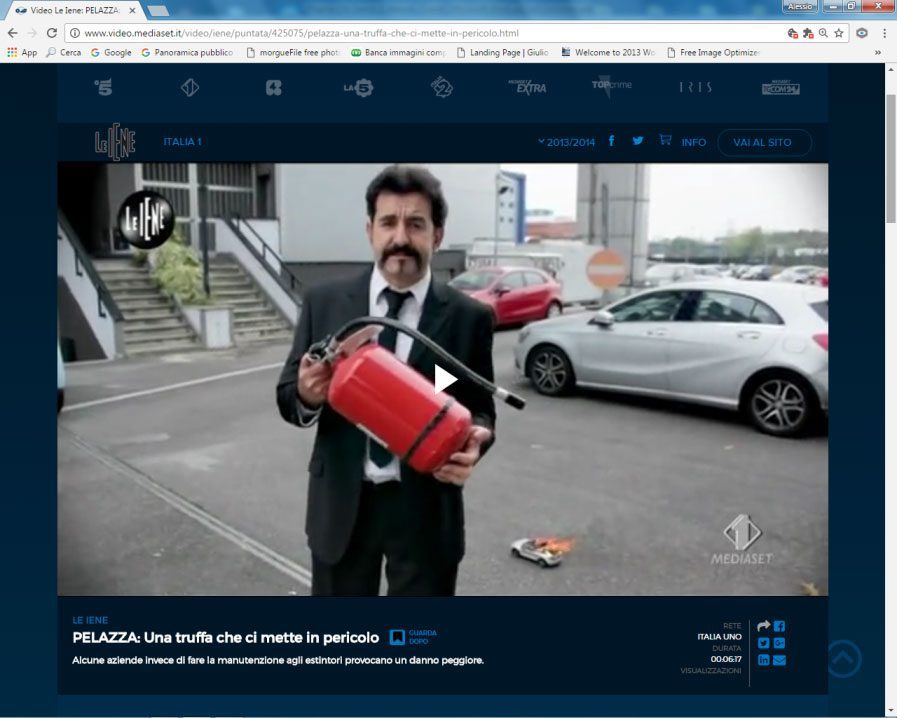Open the Mediaset Extra channel logo
Image resolution: width=897 pixels, height=718 pixels.
527,88
